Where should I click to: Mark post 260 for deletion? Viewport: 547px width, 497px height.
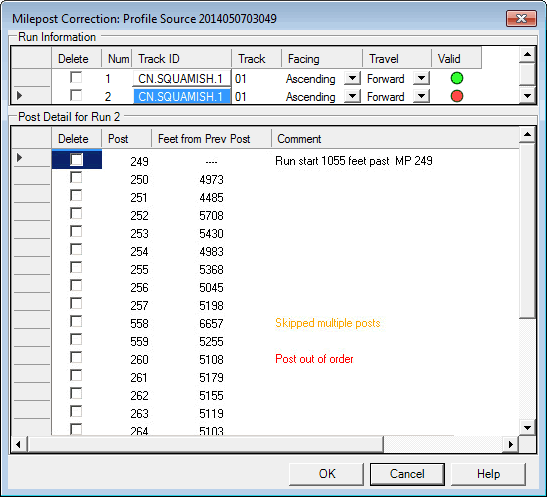76,358
